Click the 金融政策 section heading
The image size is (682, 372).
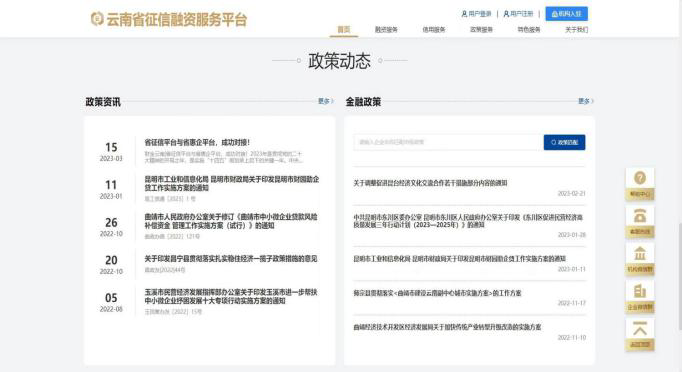(363, 102)
